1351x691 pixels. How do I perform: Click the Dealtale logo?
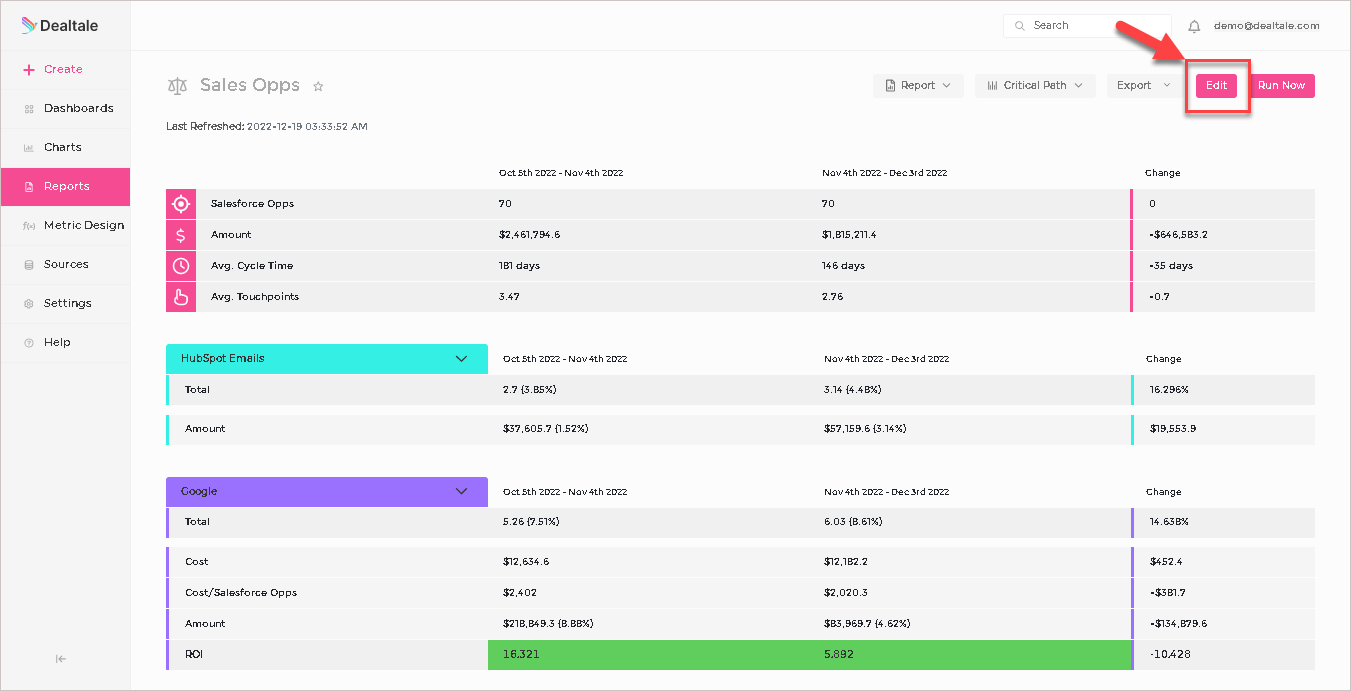(59, 26)
